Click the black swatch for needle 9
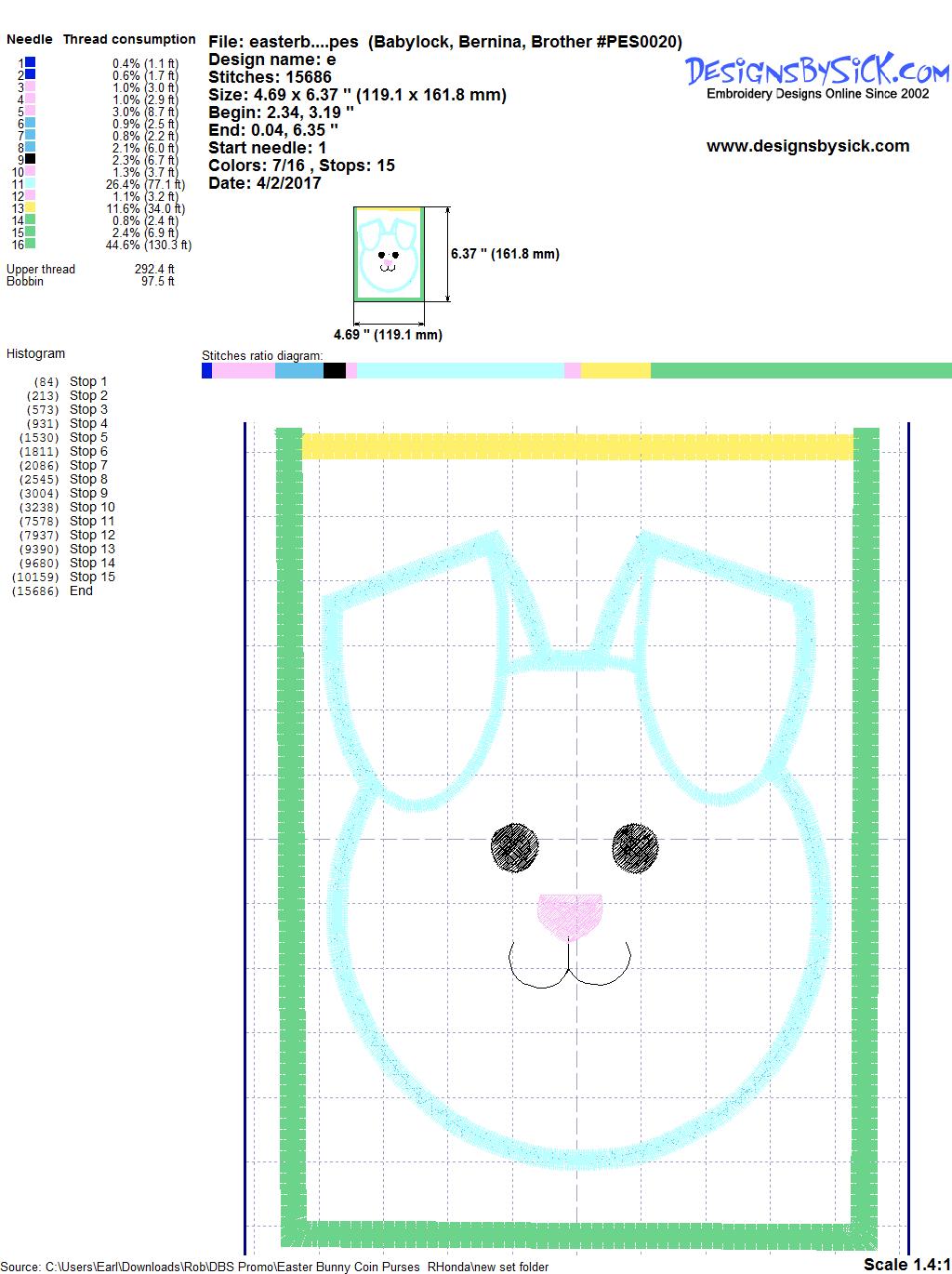Image resolution: width=952 pixels, height=1274 pixels. click(31, 159)
